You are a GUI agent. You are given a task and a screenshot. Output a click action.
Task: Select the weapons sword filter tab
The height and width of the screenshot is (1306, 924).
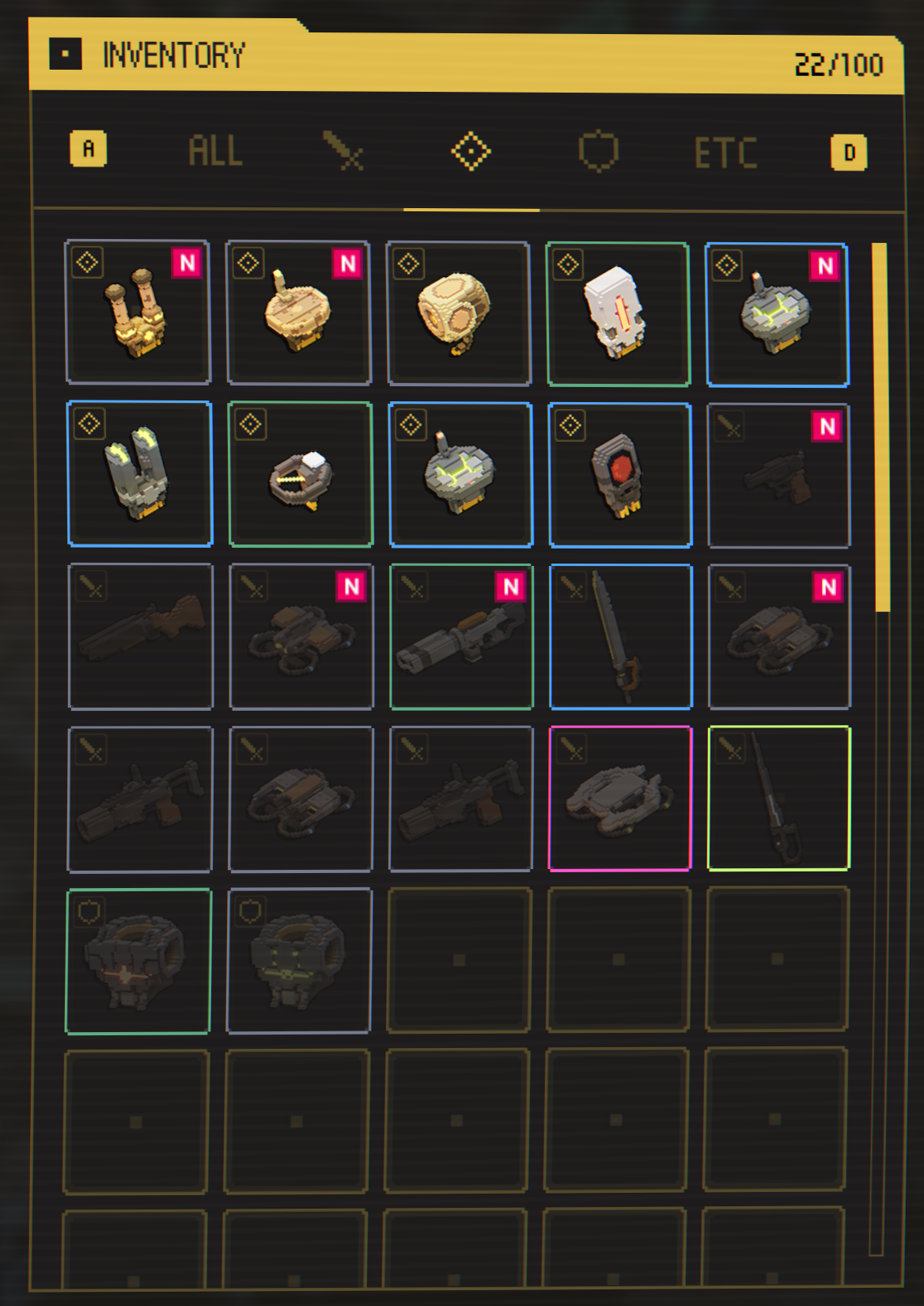click(343, 150)
